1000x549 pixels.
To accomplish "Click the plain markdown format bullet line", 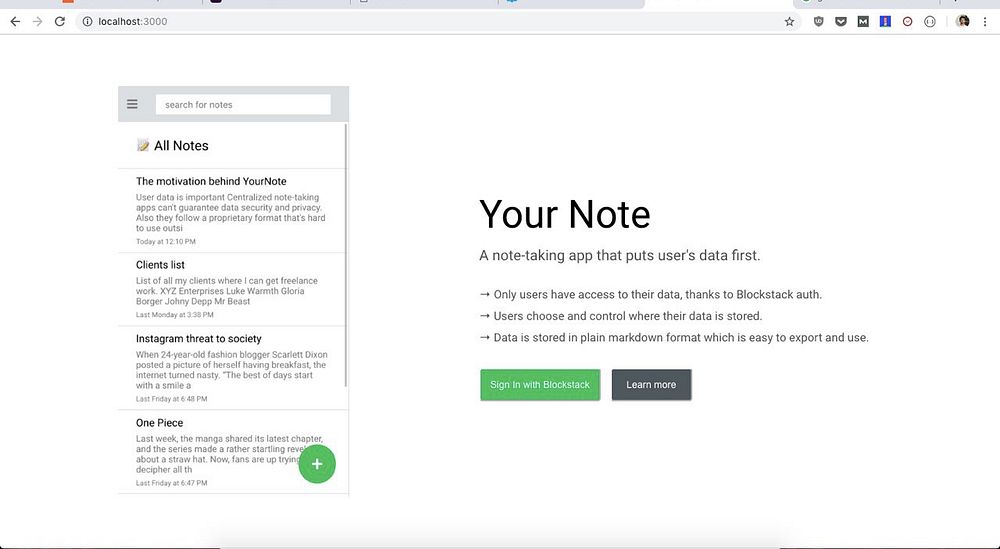I will [673, 338].
